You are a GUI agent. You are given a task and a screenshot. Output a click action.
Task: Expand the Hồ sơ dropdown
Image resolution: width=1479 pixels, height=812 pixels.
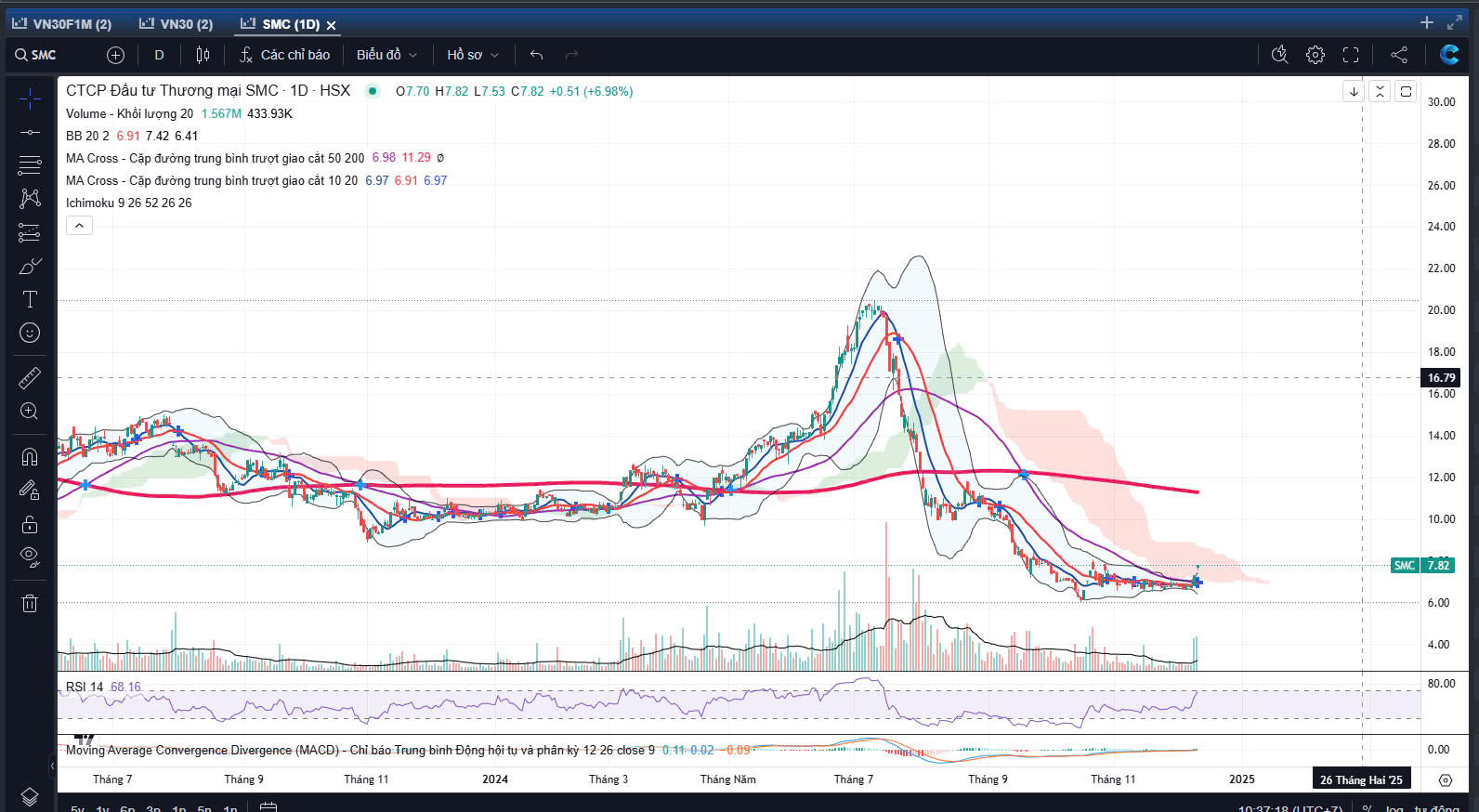[473, 55]
